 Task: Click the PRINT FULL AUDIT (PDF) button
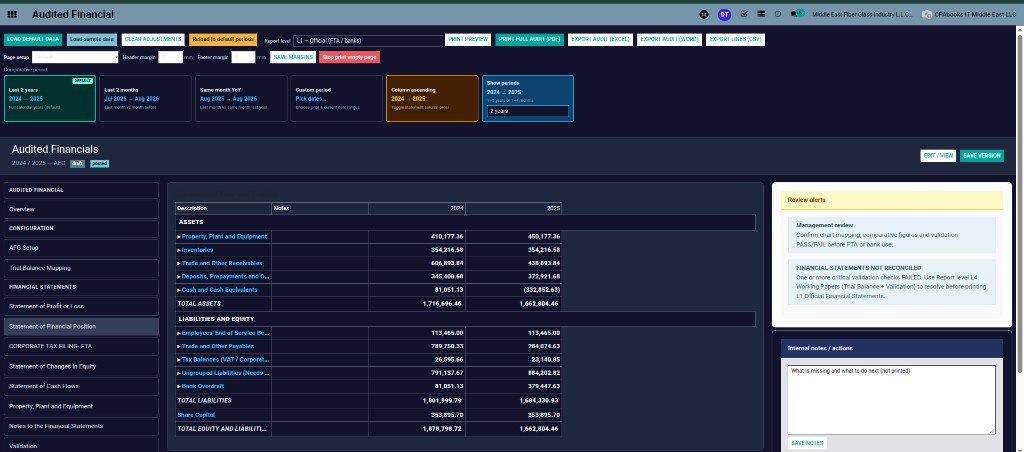click(529, 40)
